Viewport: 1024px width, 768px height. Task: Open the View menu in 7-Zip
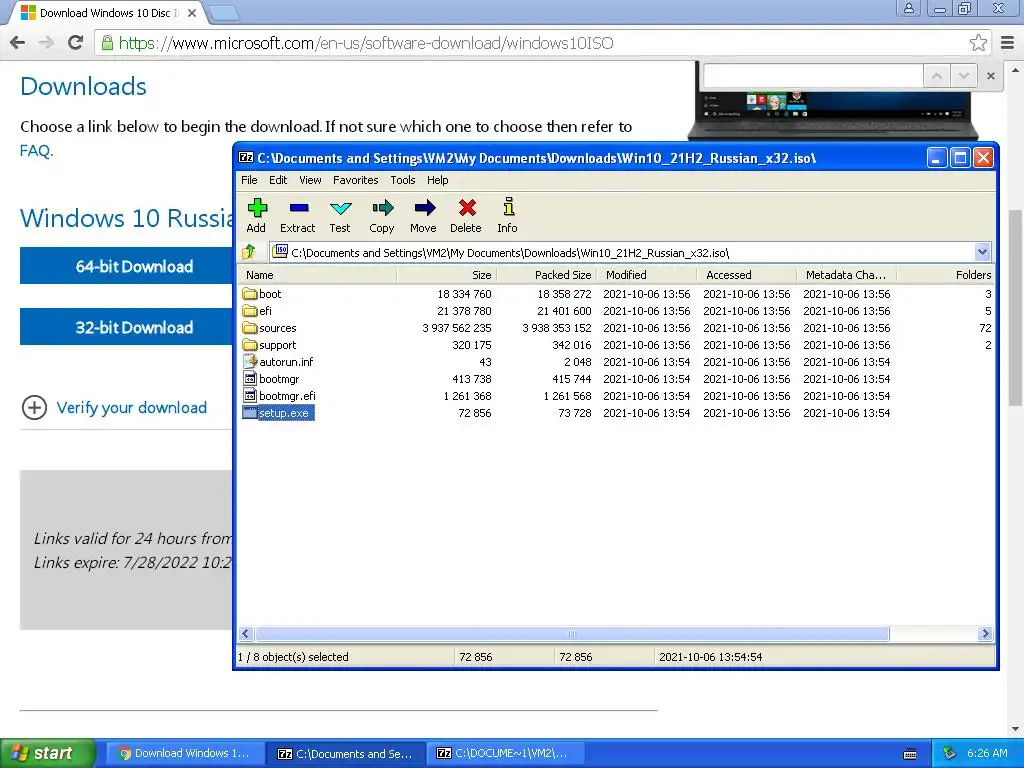[x=310, y=180]
